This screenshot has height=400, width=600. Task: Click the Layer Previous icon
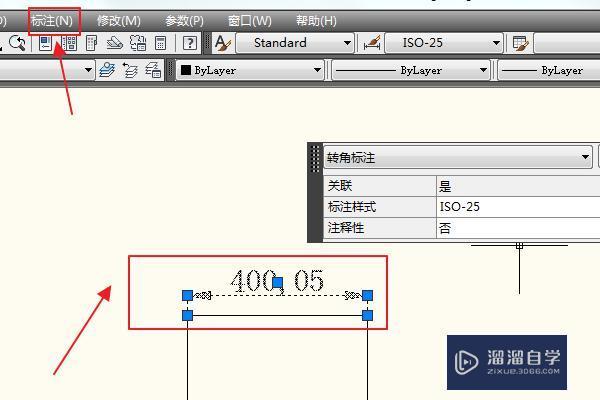pyautogui.click(x=130, y=70)
